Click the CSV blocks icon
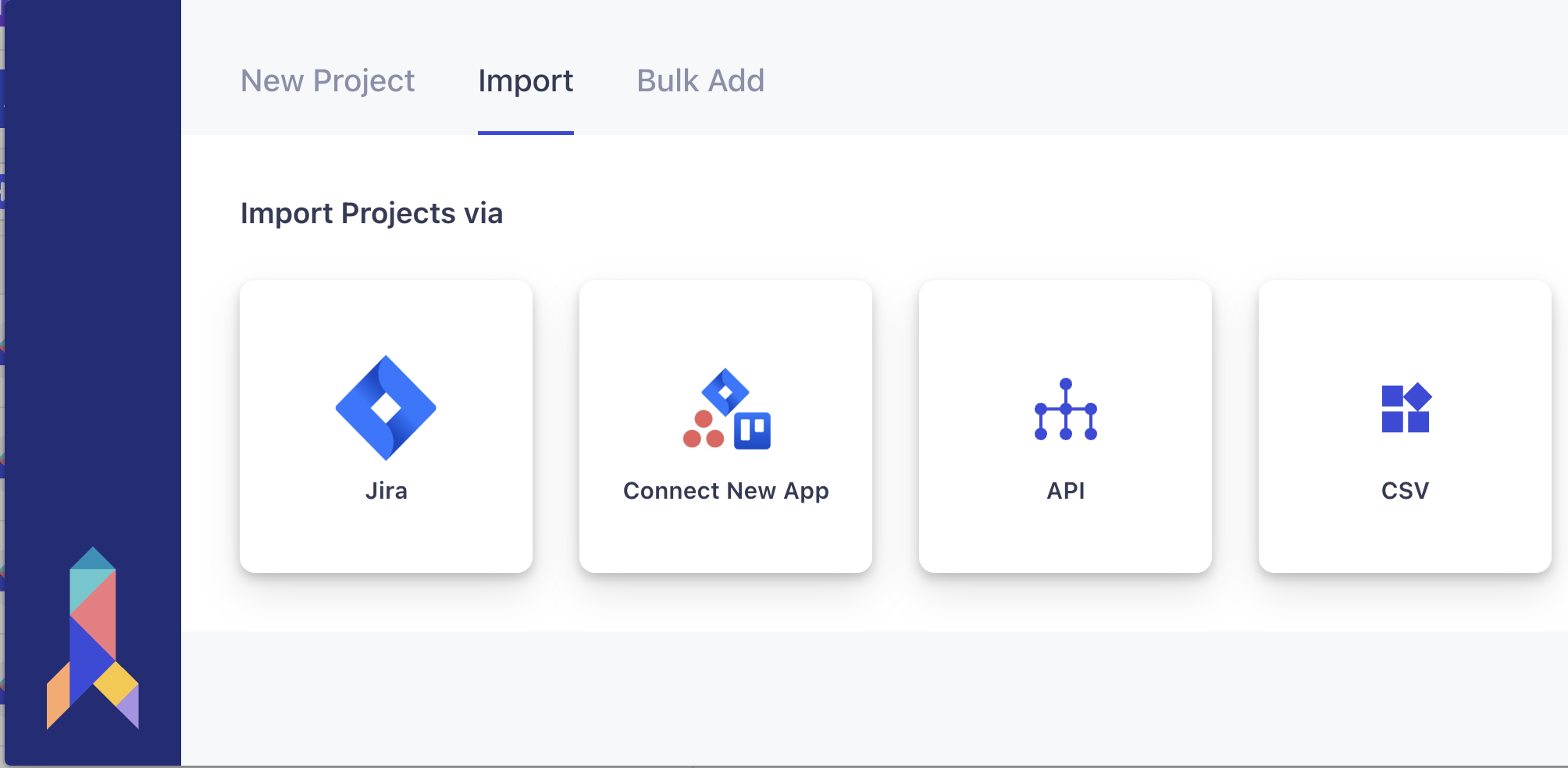 [1406, 407]
